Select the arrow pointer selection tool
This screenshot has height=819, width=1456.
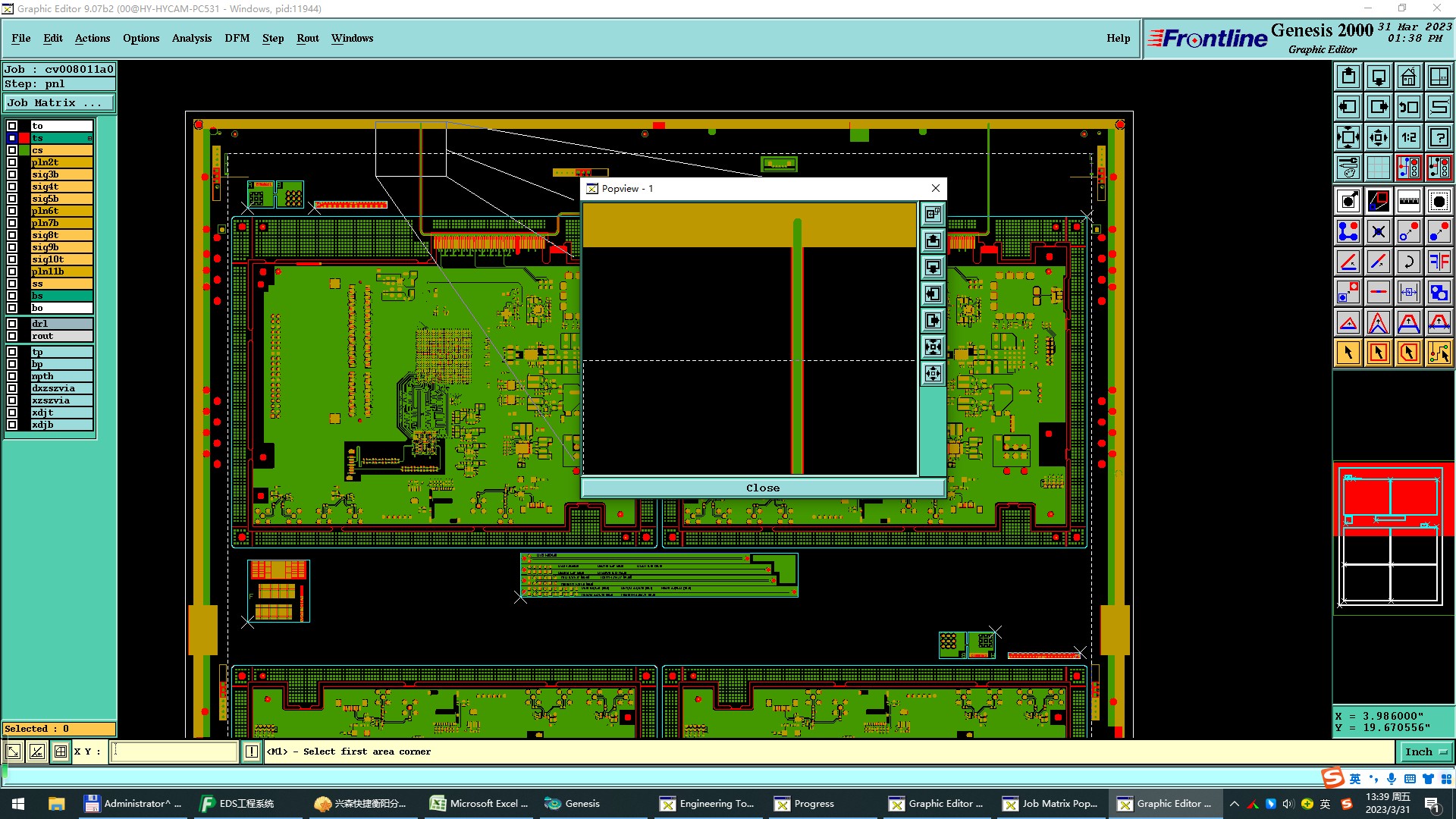coord(1348,353)
